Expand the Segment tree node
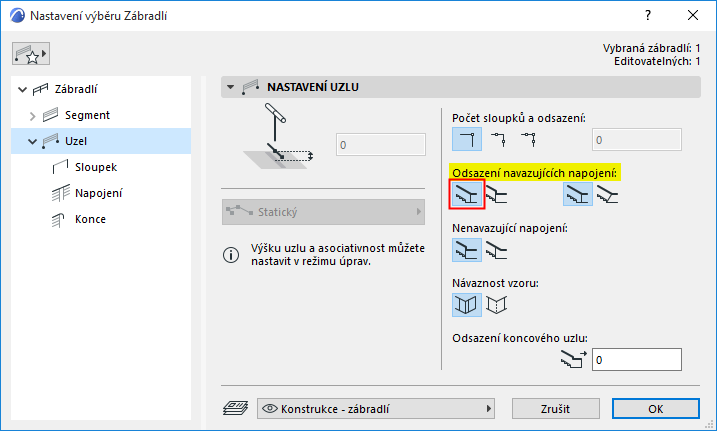Image resolution: width=717 pixels, height=431 pixels. 32,115
